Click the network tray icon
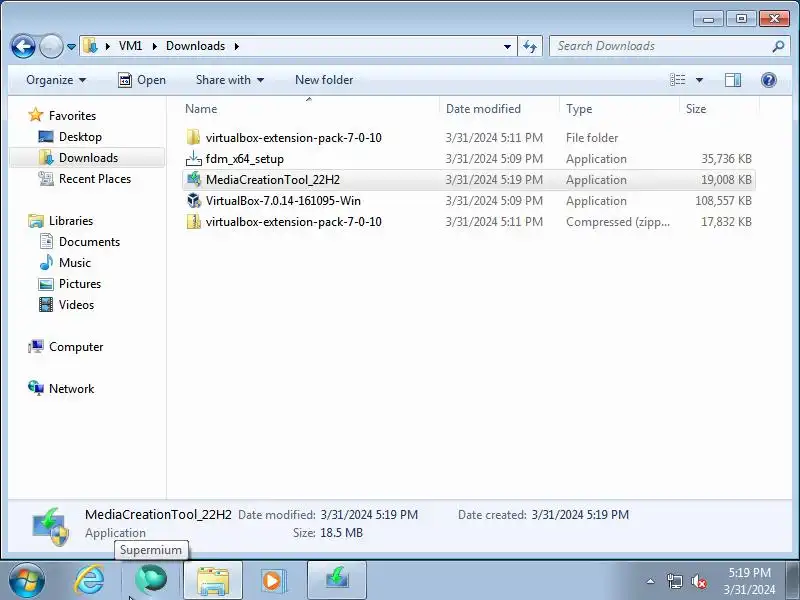Screen dimensions: 800x600 tap(674, 581)
